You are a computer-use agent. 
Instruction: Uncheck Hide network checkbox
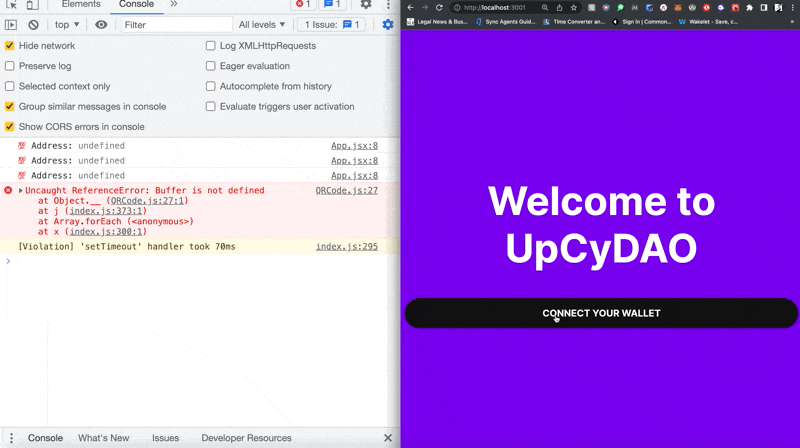[x=10, y=46]
